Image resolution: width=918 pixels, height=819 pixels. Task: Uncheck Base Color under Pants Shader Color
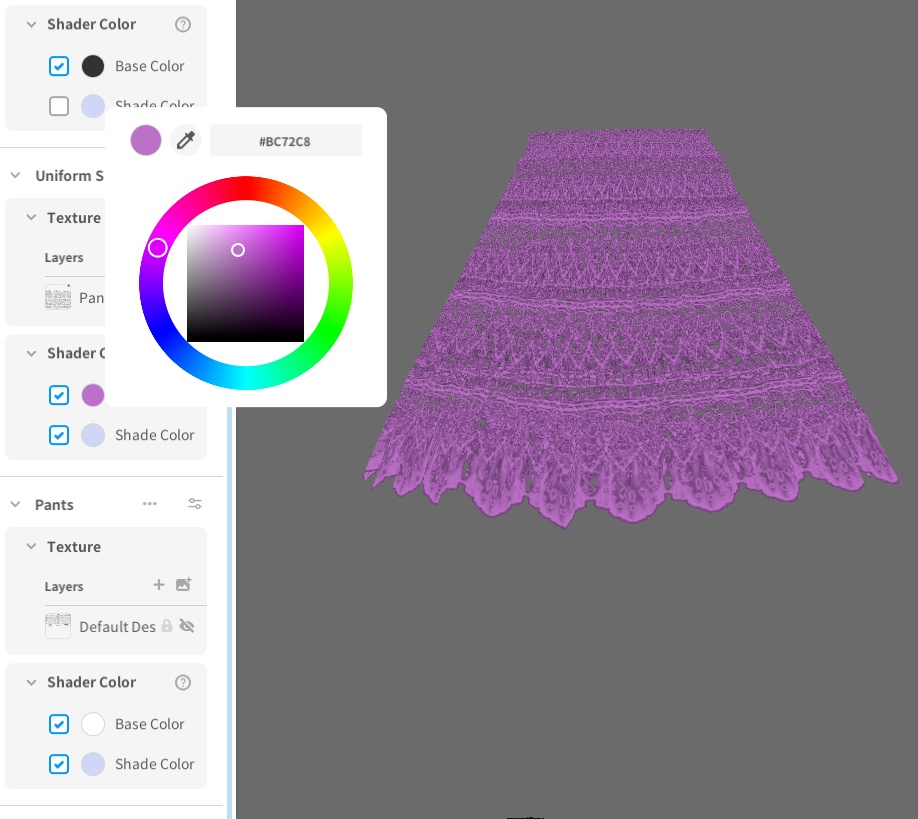(x=58, y=724)
